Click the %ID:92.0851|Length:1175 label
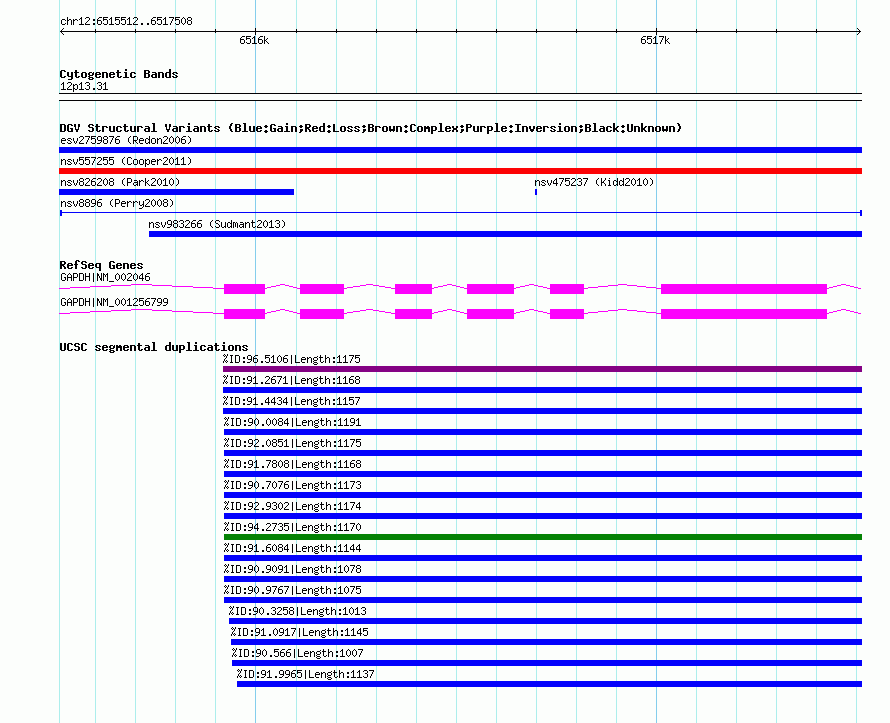Image resolution: width=890 pixels, height=723 pixels. tap(292, 443)
